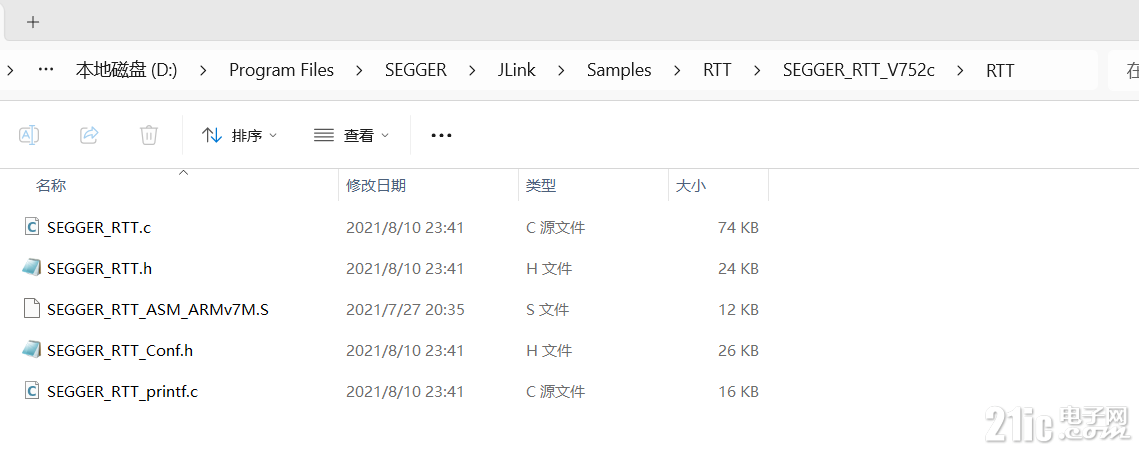Open the View (查看) dropdown

pyautogui.click(x=352, y=135)
